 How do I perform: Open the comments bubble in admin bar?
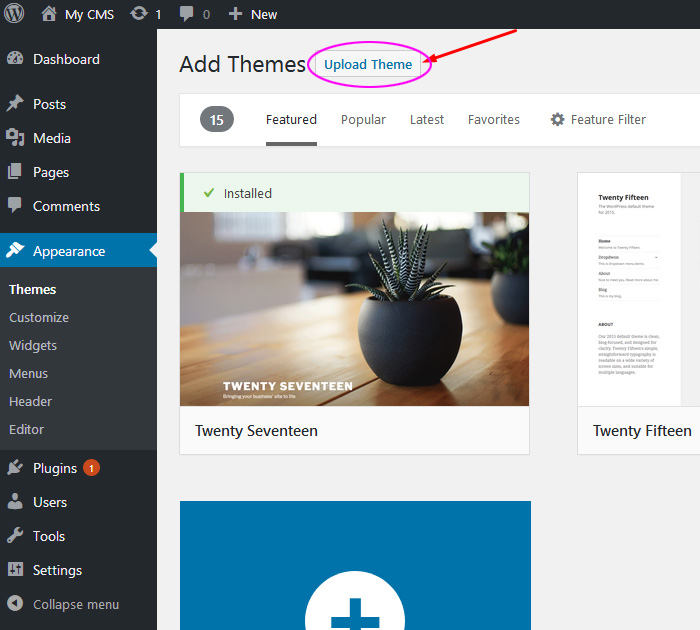tap(186, 14)
